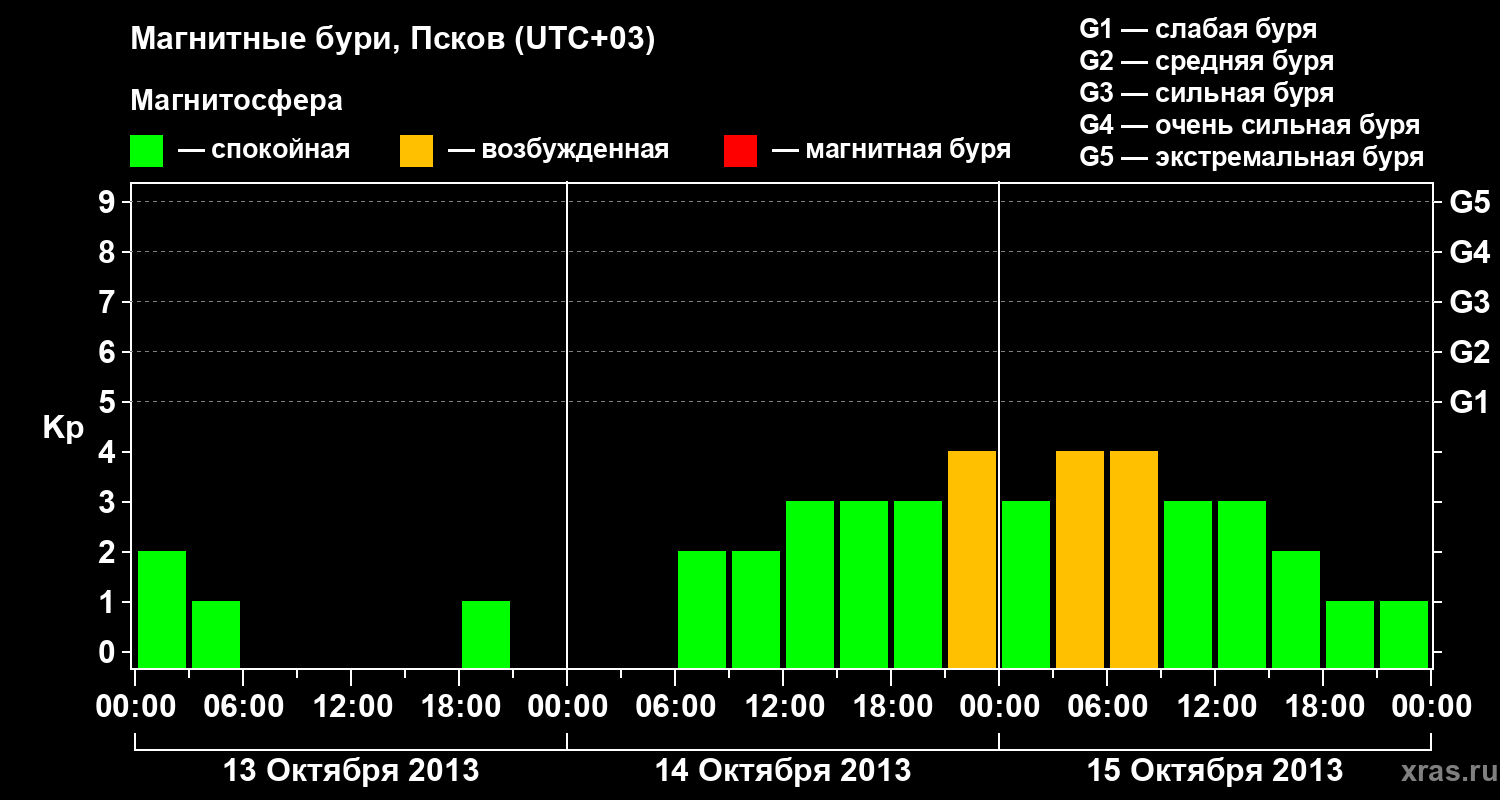Click the 13 October 03:00–06:00 bar at Kp 1

coord(216,634)
